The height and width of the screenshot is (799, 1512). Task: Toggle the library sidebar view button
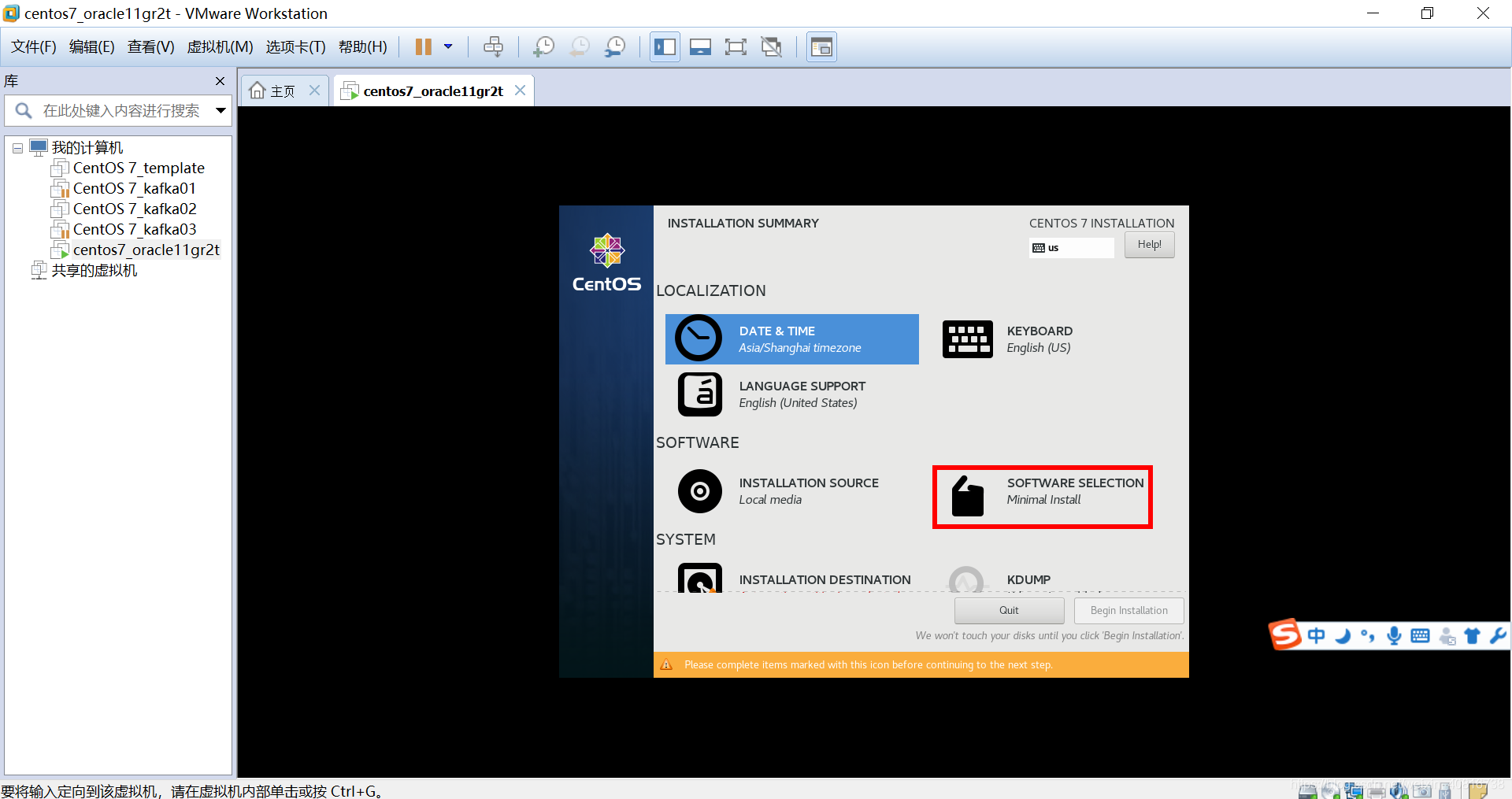665,47
